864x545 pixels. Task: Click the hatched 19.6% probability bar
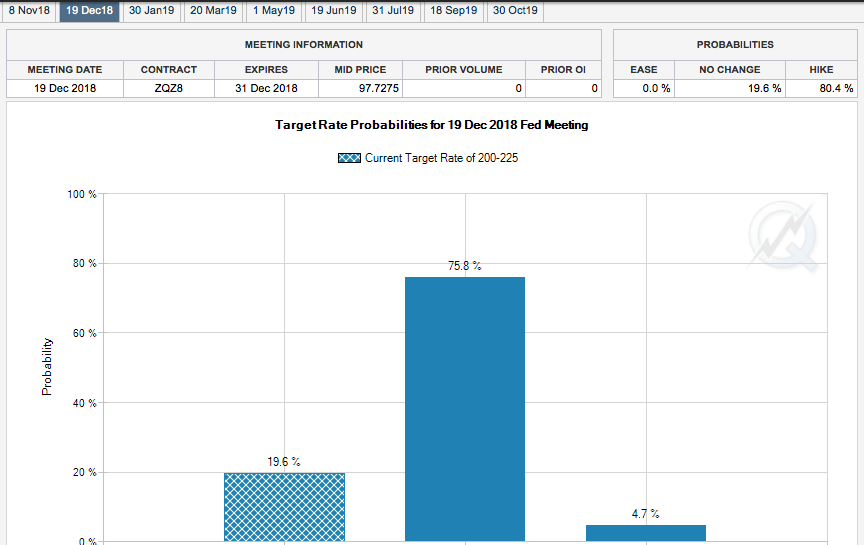pyautogui.click(x=284, y=507)
